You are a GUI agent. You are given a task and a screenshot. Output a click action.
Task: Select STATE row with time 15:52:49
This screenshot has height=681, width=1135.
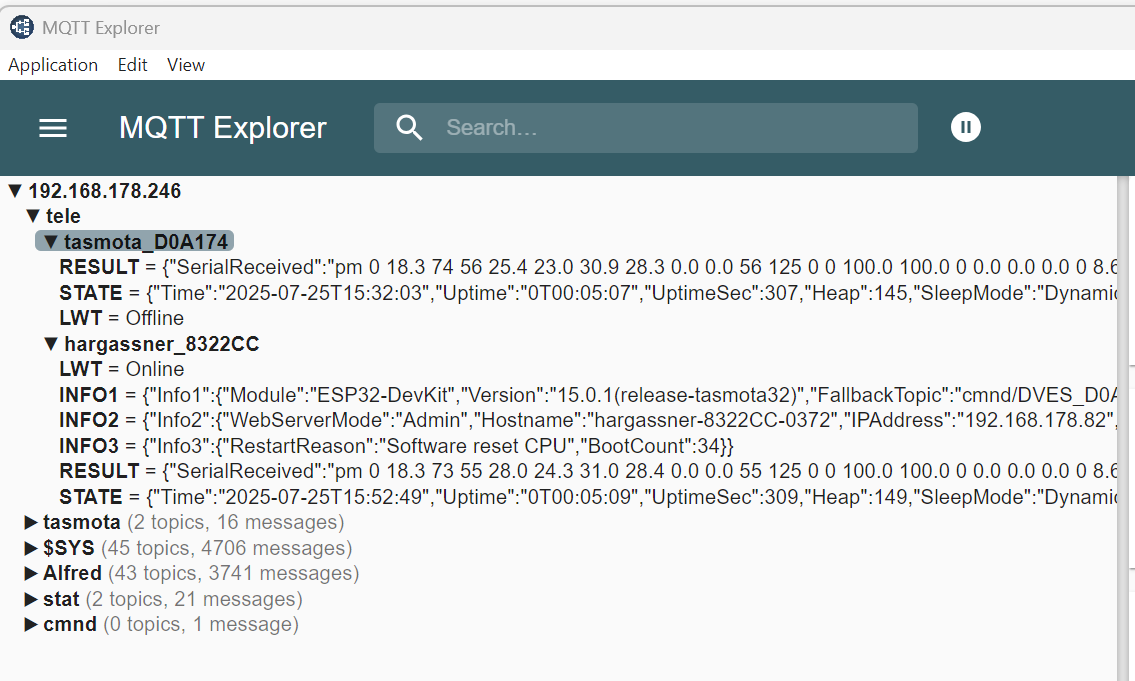(x=588, y=497)
